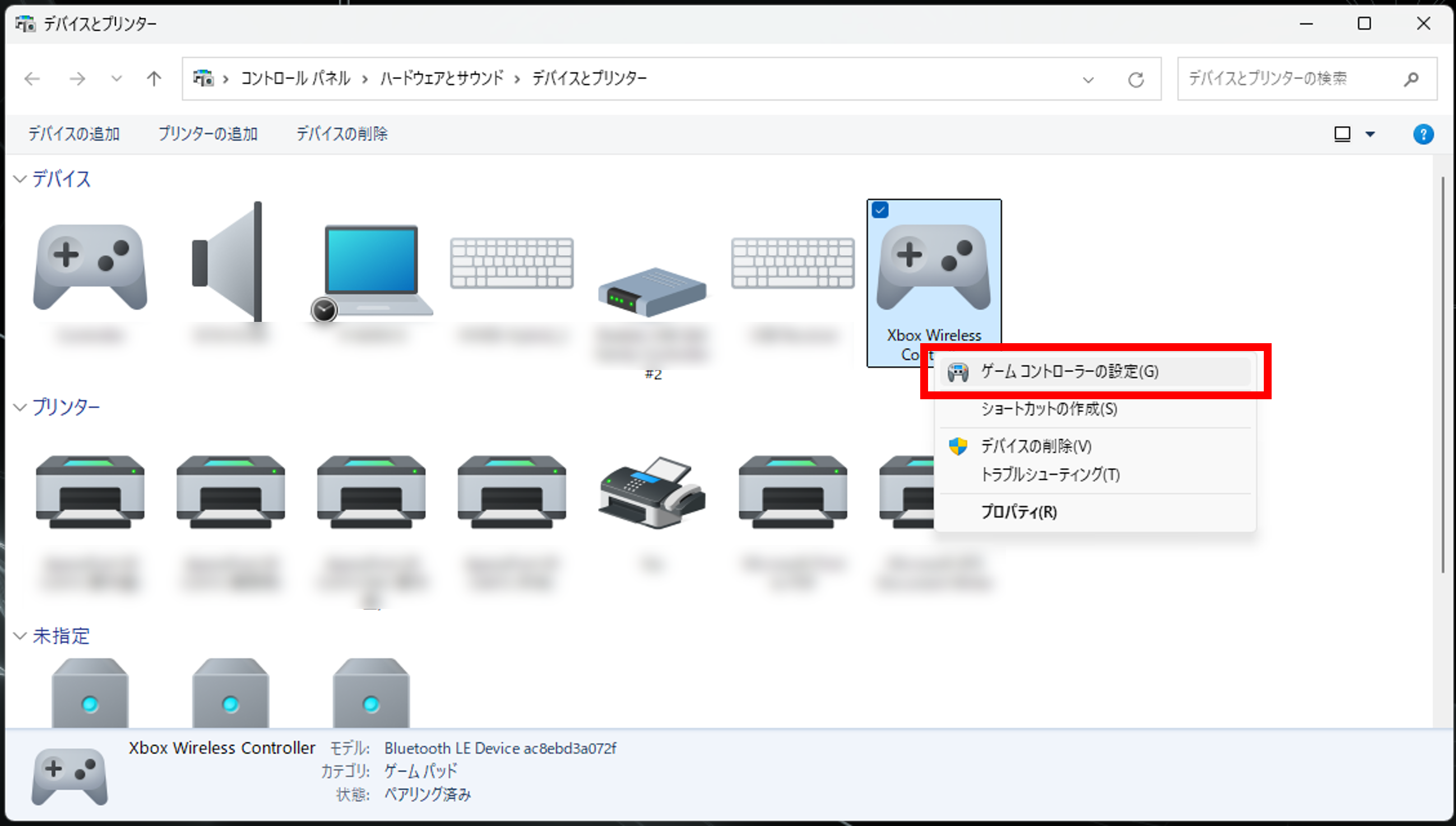
Task: Select the speaker device icon
Action: (x=227, y=266)
